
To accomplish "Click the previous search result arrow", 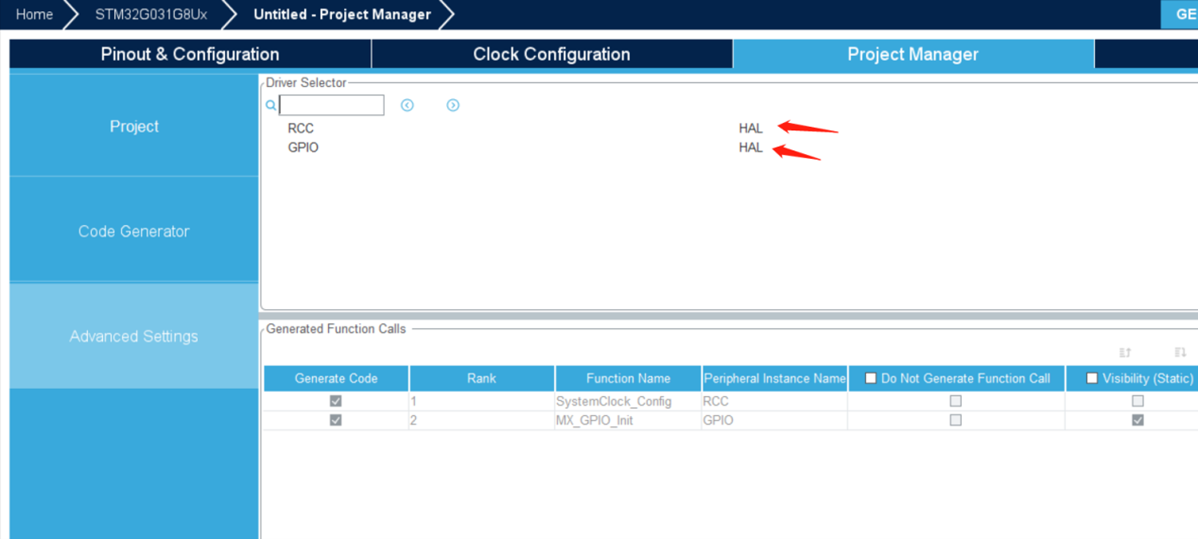I will pyautogui.click(x=407, y=105).
